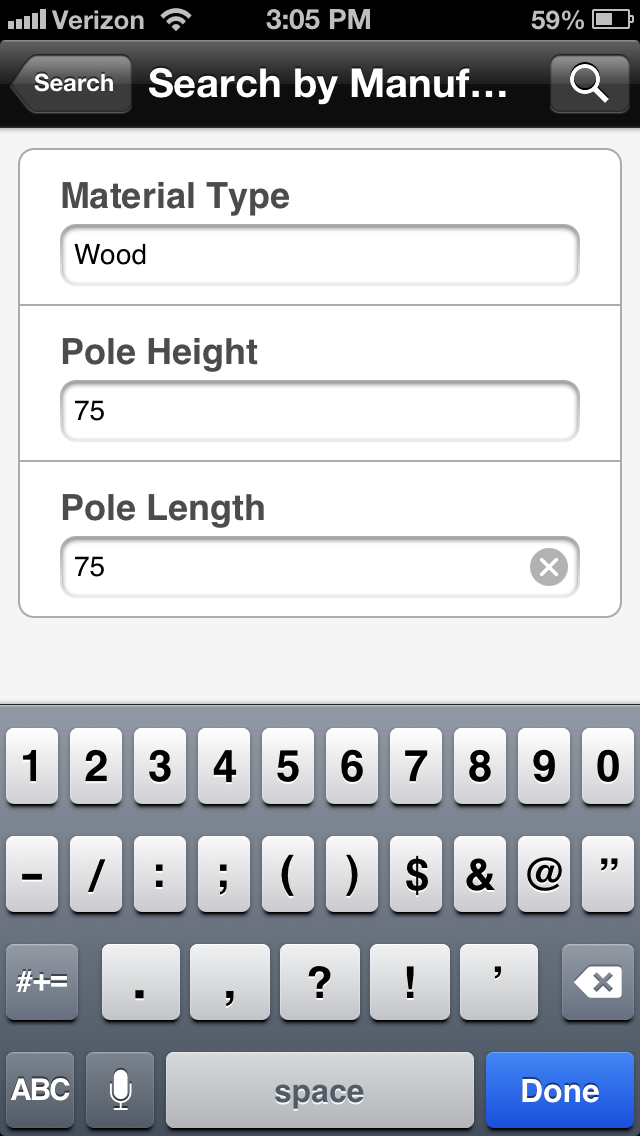
Task: Tap the dollar sign key
Action: tap(416, 874)
